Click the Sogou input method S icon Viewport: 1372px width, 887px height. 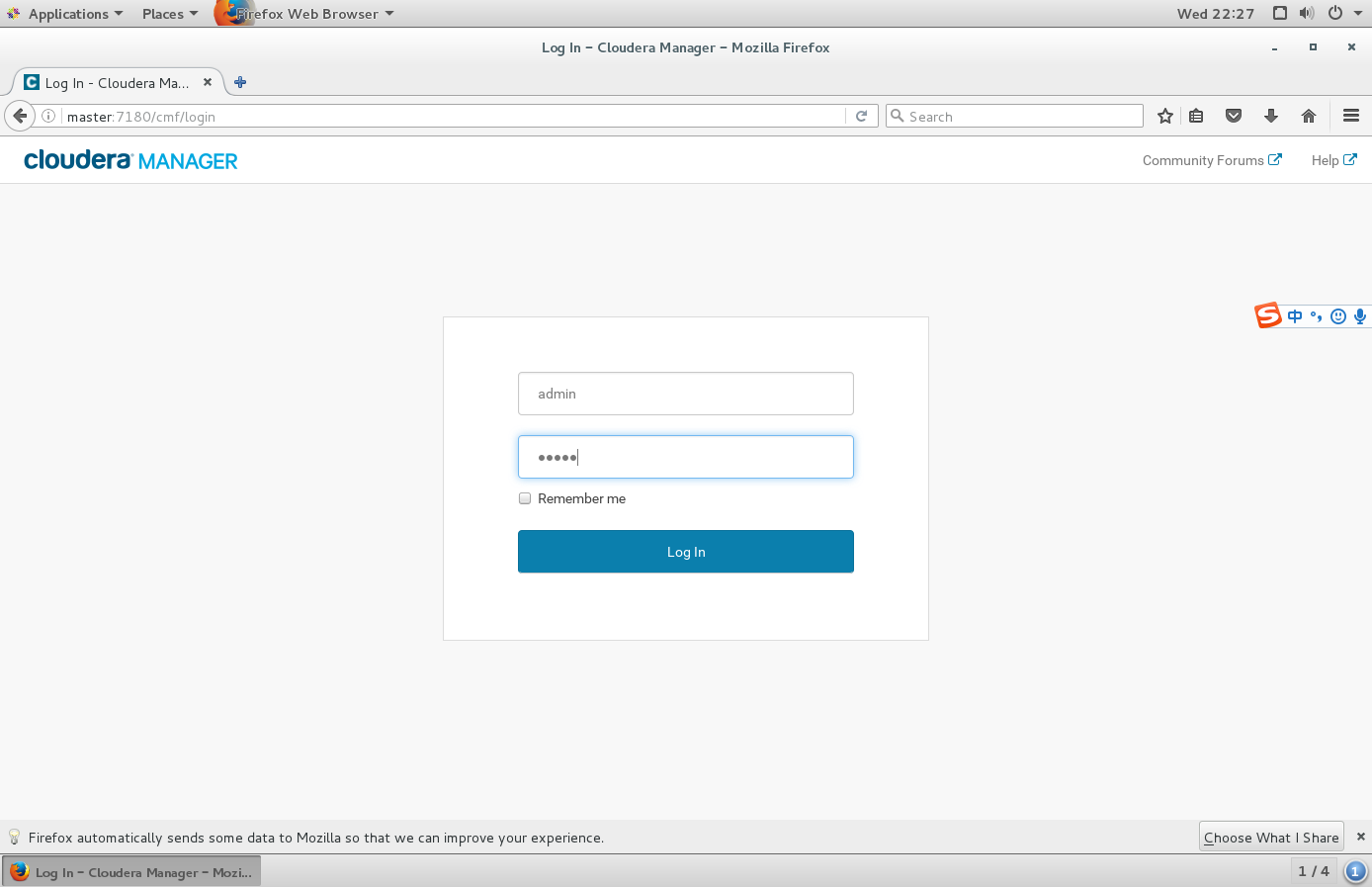click(x=1268, y=315)
